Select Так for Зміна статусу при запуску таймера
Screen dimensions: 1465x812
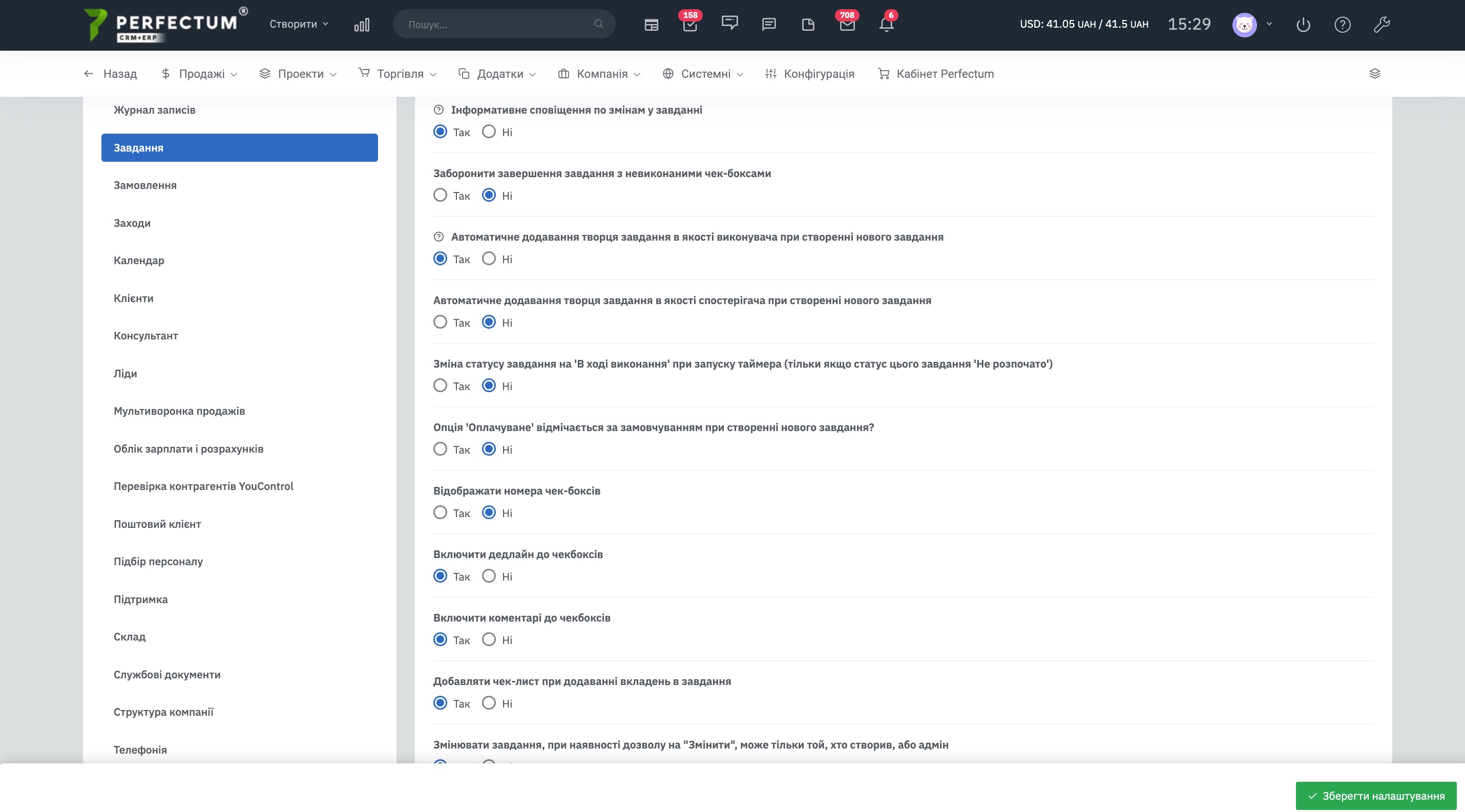pos(440,386)
